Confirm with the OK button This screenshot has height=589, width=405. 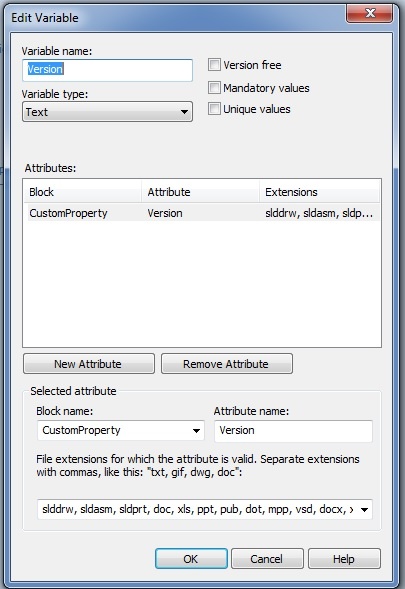(x=191, y=559)
